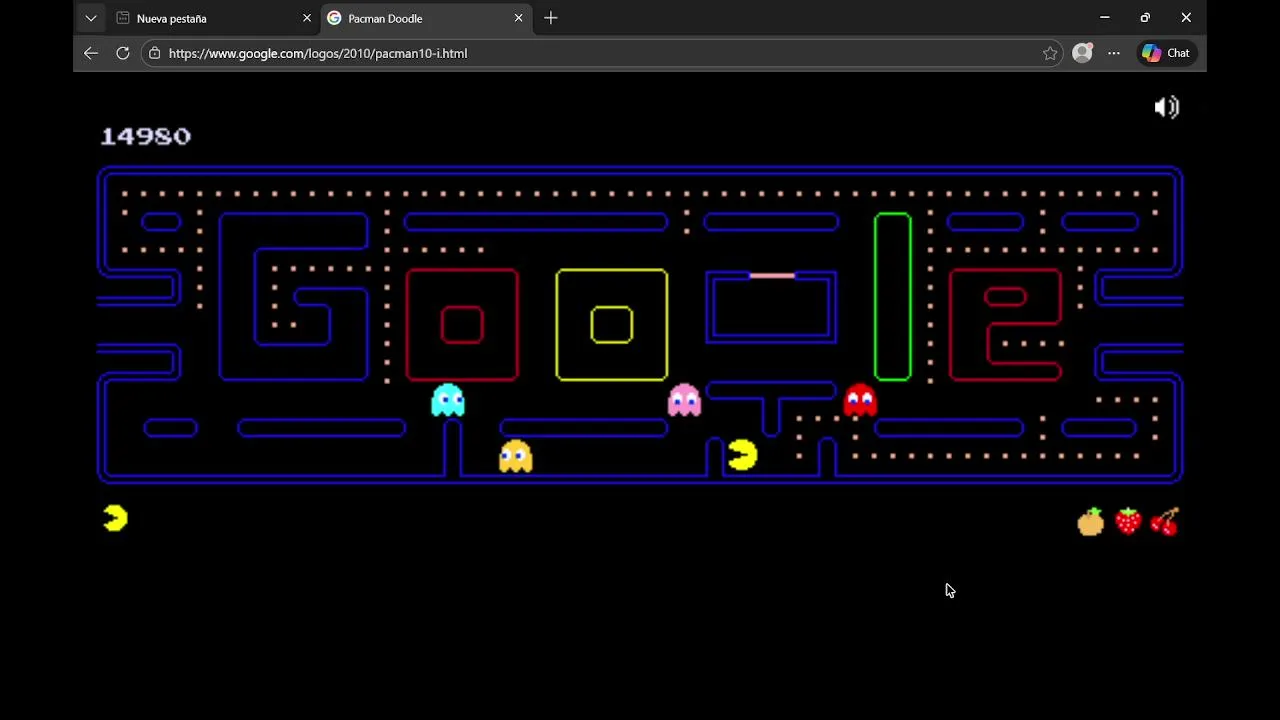Restore down the browser window

point(1145,18)
